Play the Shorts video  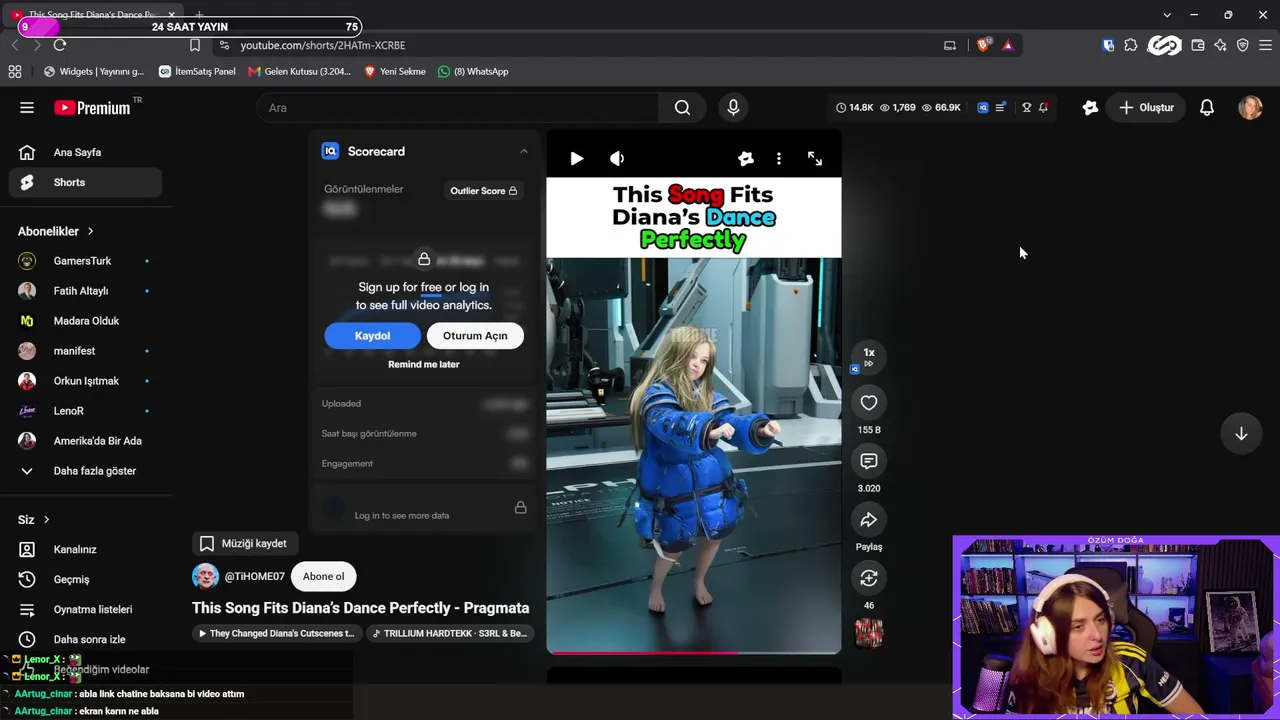576,158
